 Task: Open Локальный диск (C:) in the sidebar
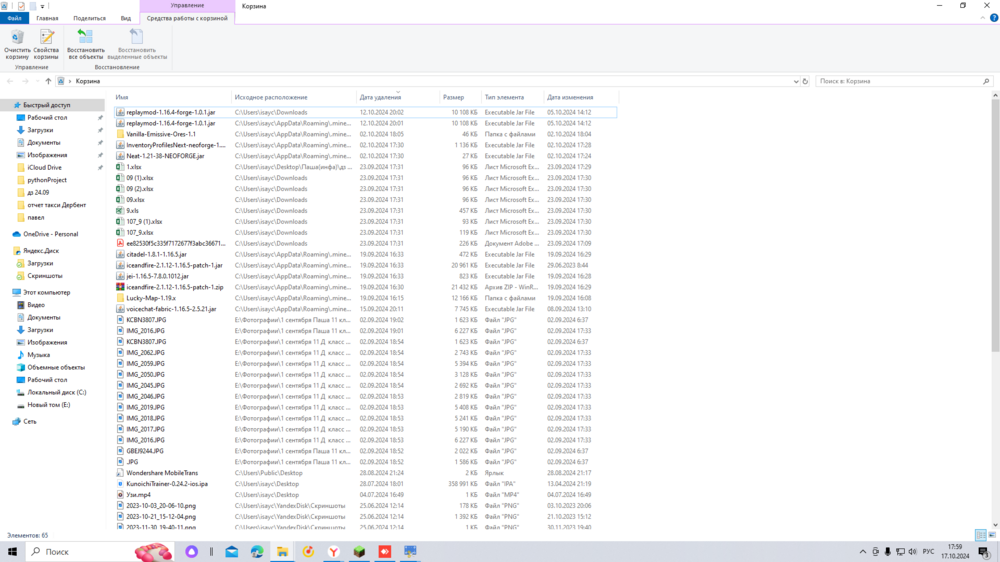click(56, 392)
